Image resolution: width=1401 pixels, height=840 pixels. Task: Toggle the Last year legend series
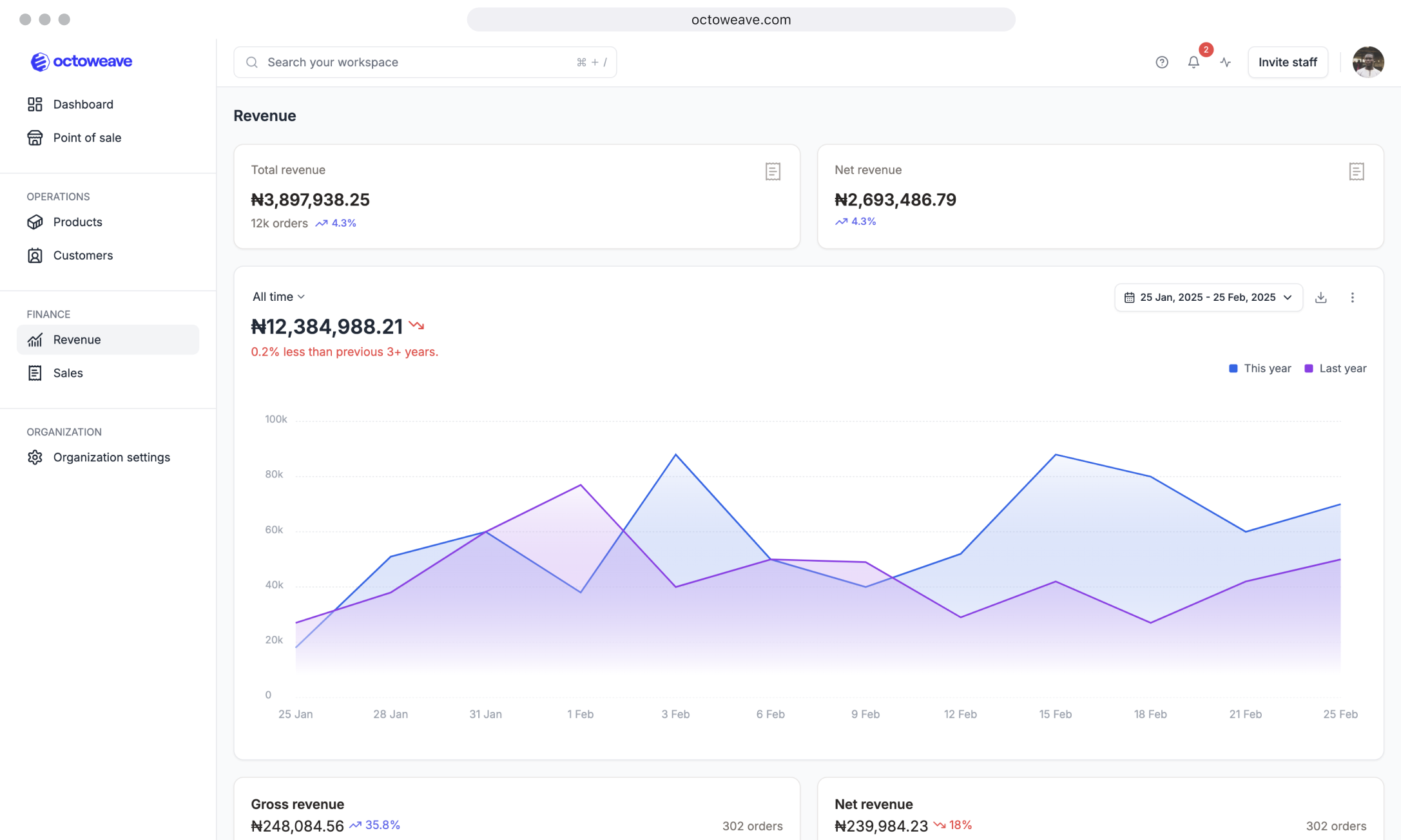(1335, 368)
